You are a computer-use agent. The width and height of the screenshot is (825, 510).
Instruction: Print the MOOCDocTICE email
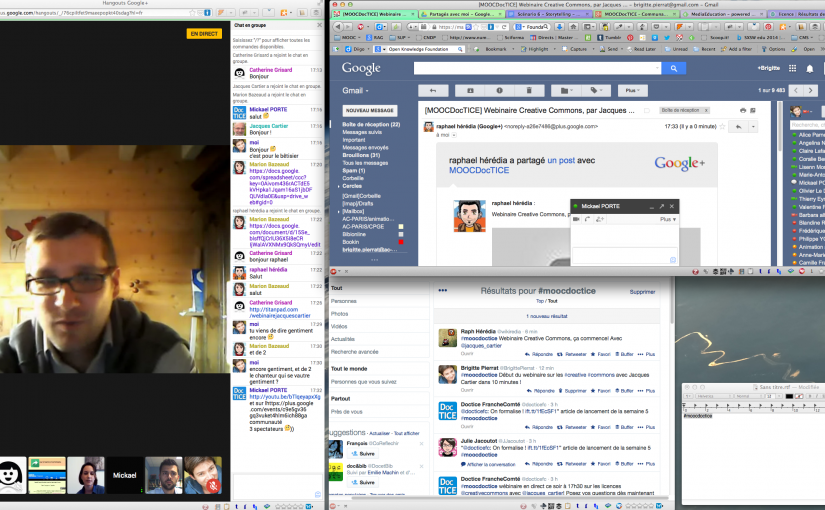point(743,111)
